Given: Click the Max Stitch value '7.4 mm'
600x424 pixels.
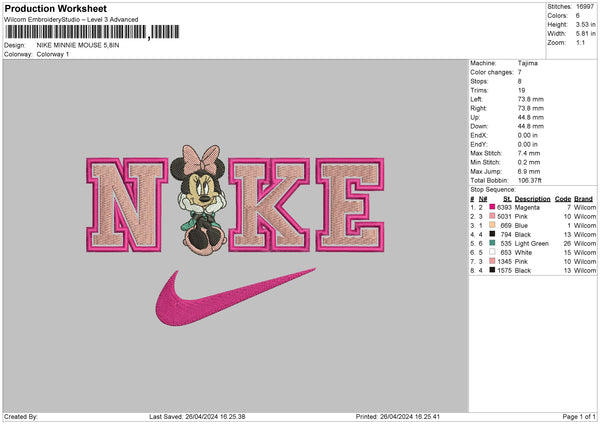Looking at the screenshot, I should pos(529,153).
